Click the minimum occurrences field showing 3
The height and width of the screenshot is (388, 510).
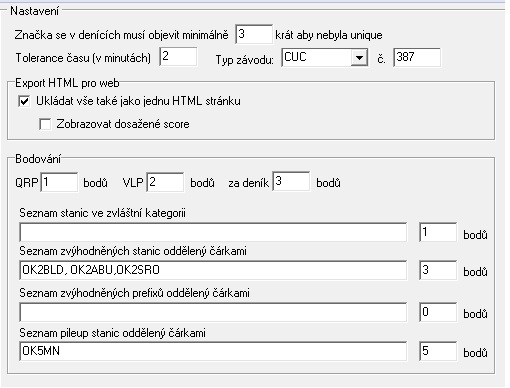coord(254,34)
